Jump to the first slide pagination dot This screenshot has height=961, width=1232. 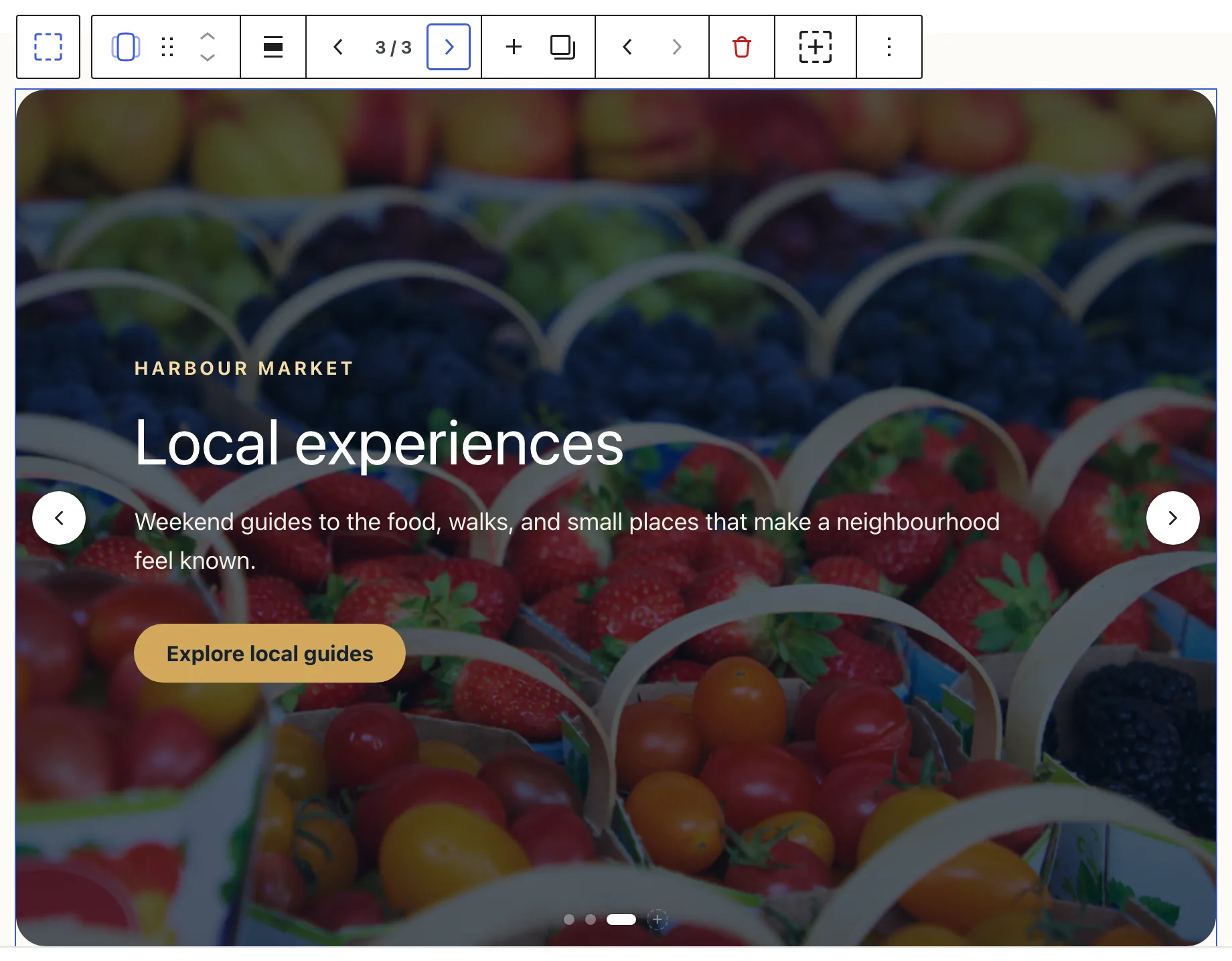point(569,920)
